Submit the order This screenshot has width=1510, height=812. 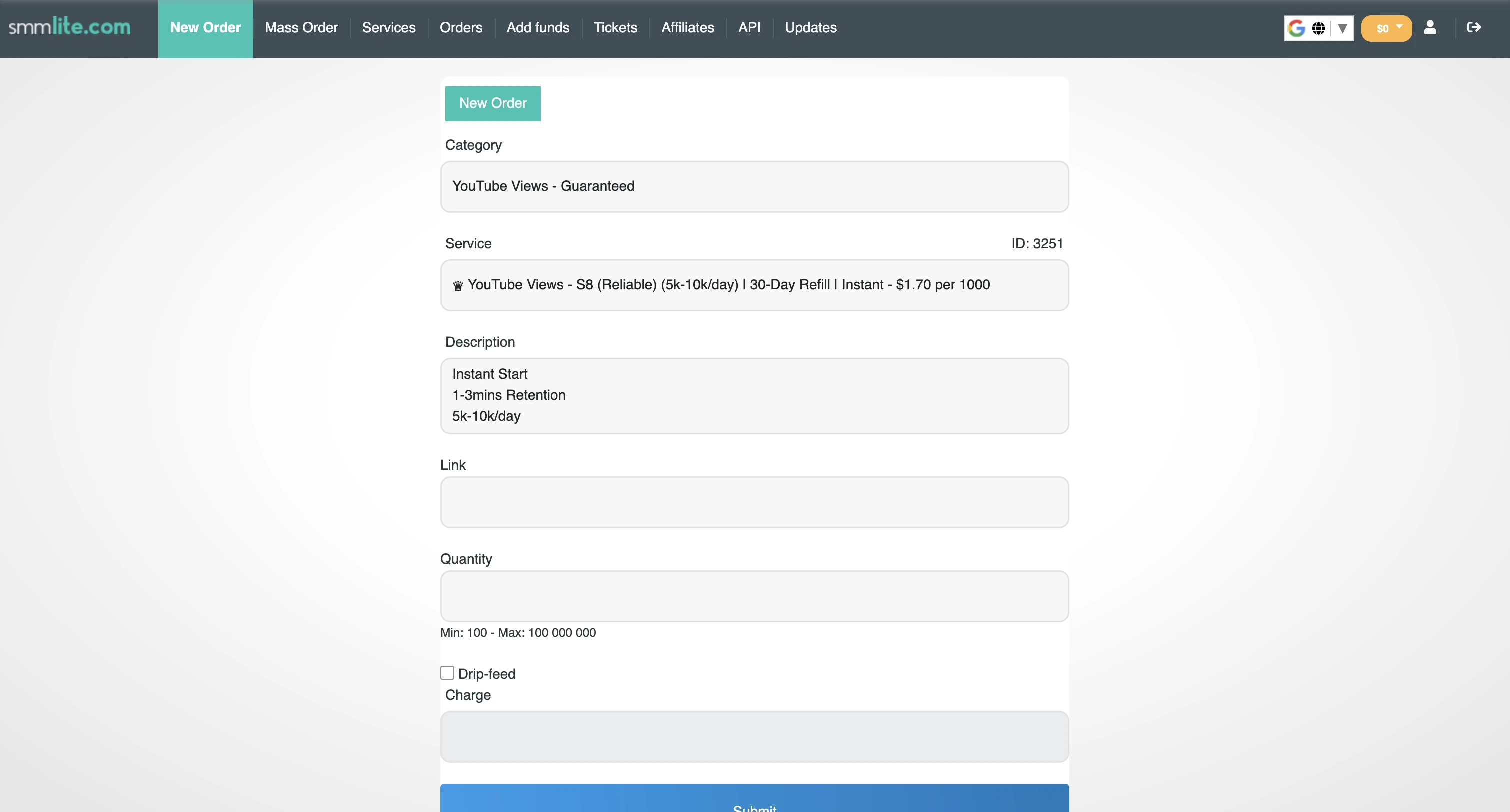(x=754, y=798)
